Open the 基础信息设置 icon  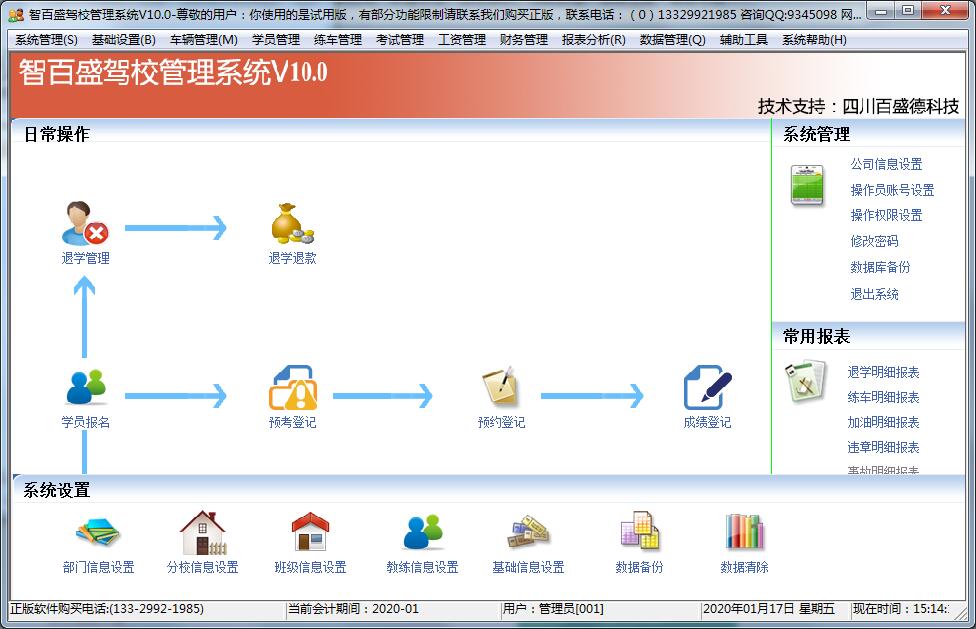pos(528,533)
